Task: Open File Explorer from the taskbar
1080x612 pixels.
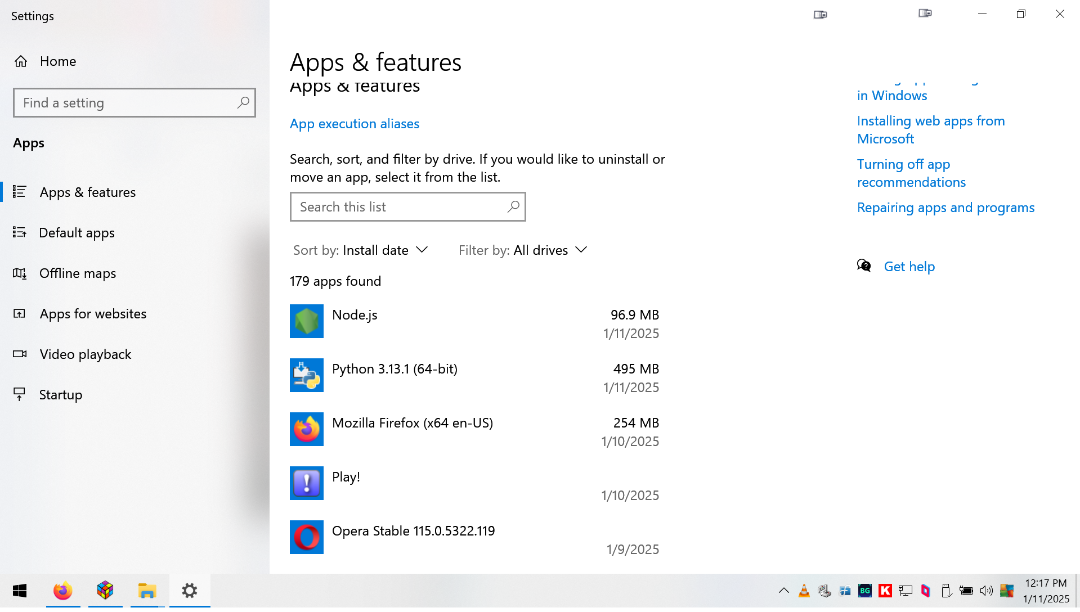Action: (x=147, y=590)
